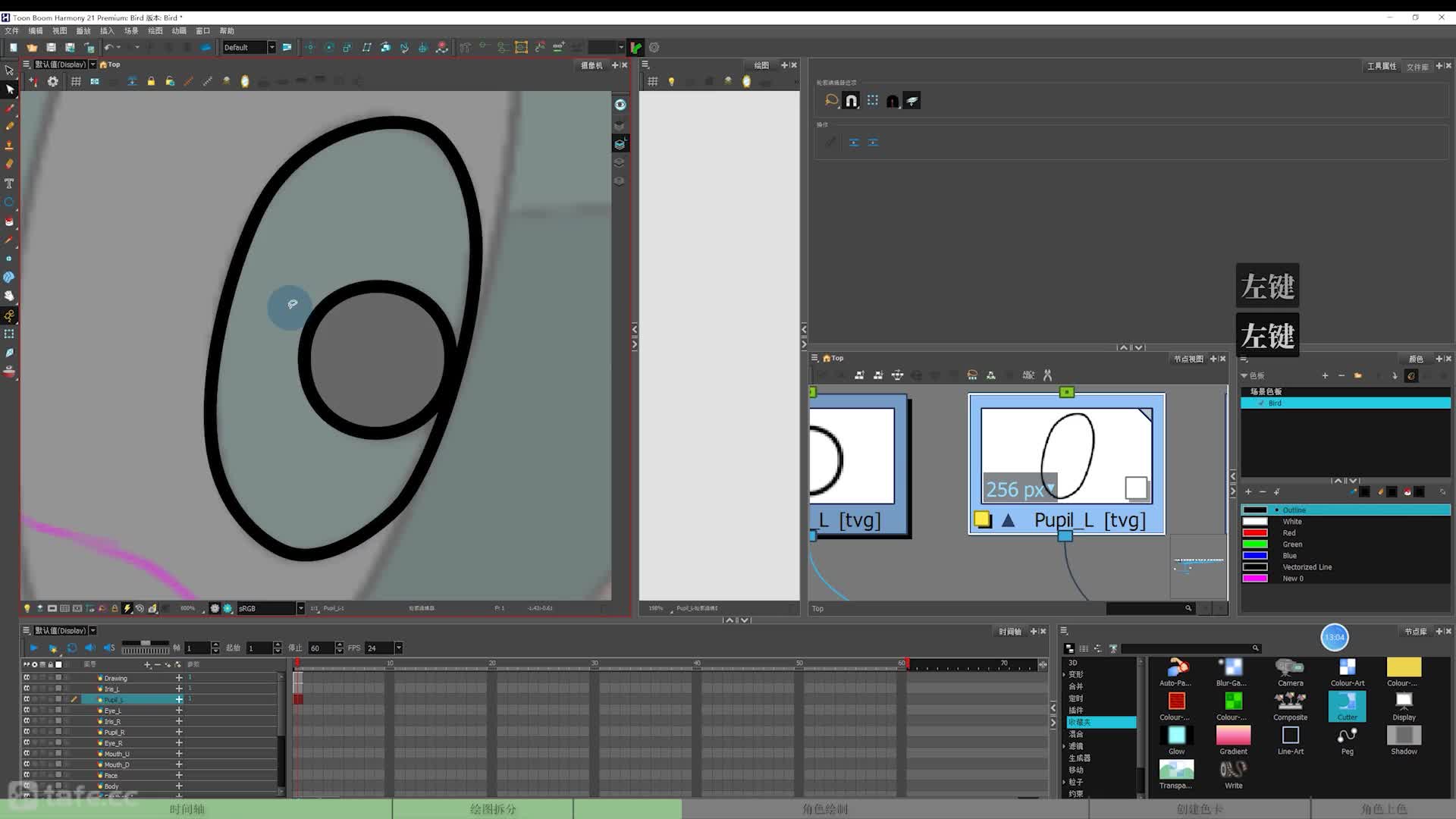
Task: Select the Pencil tool in left toolbar
Action: pos(10,127)
